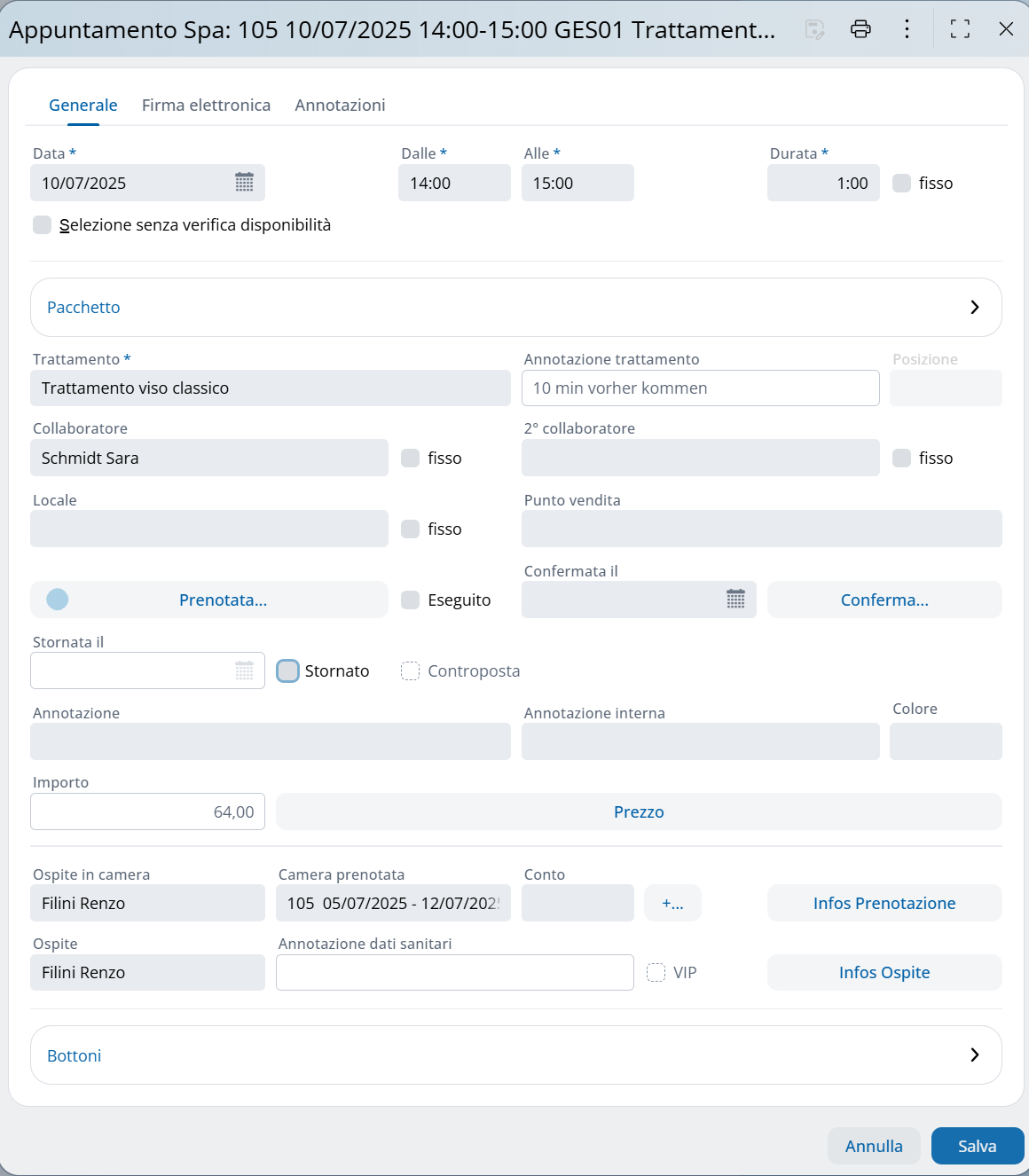The height and width of the screenshot is (1176, 1029).
Task: Toggle fullscreen view of appointment dialog
Action: tap(960, 29)
